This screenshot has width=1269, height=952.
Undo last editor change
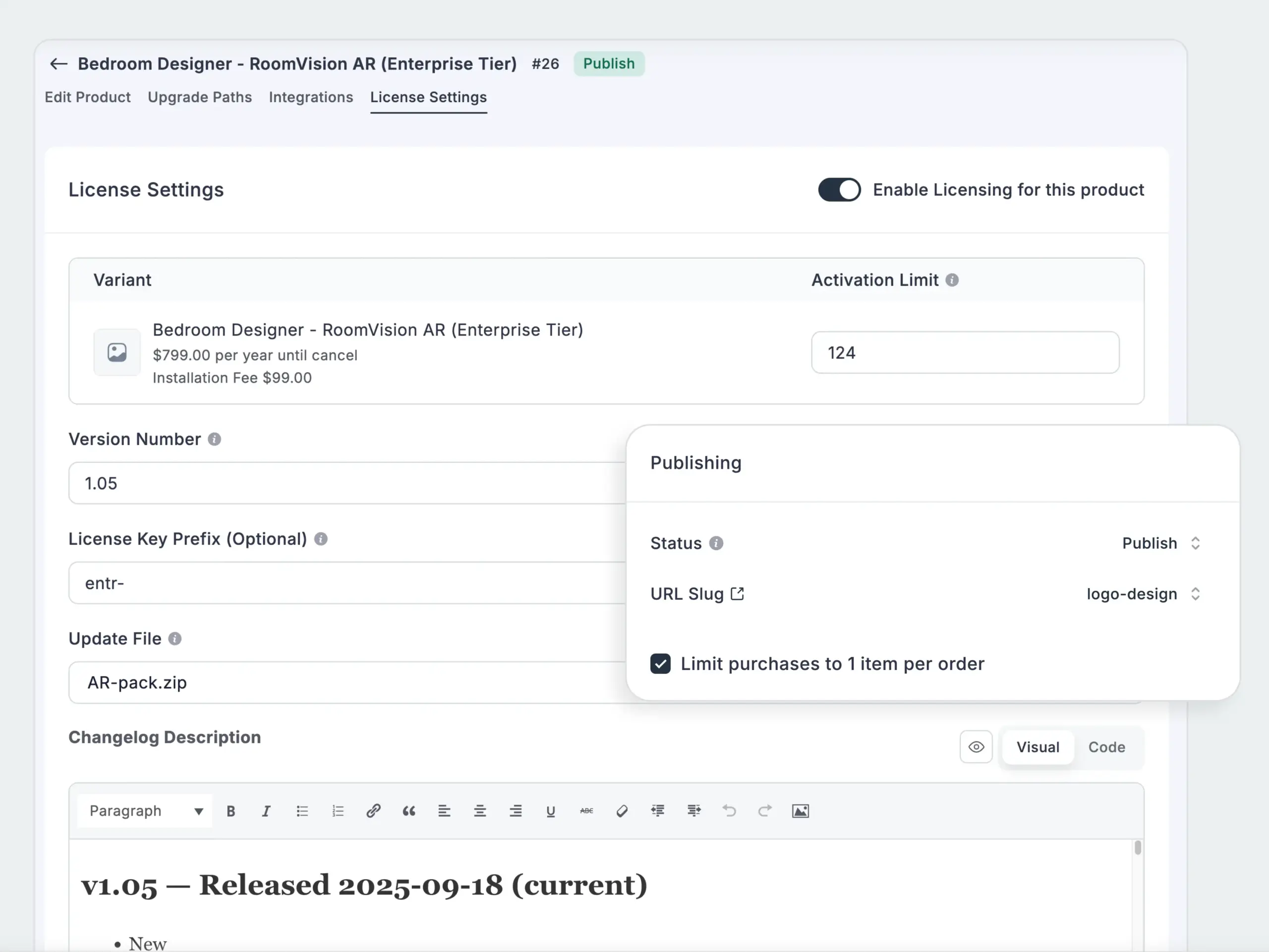[729, 811]
